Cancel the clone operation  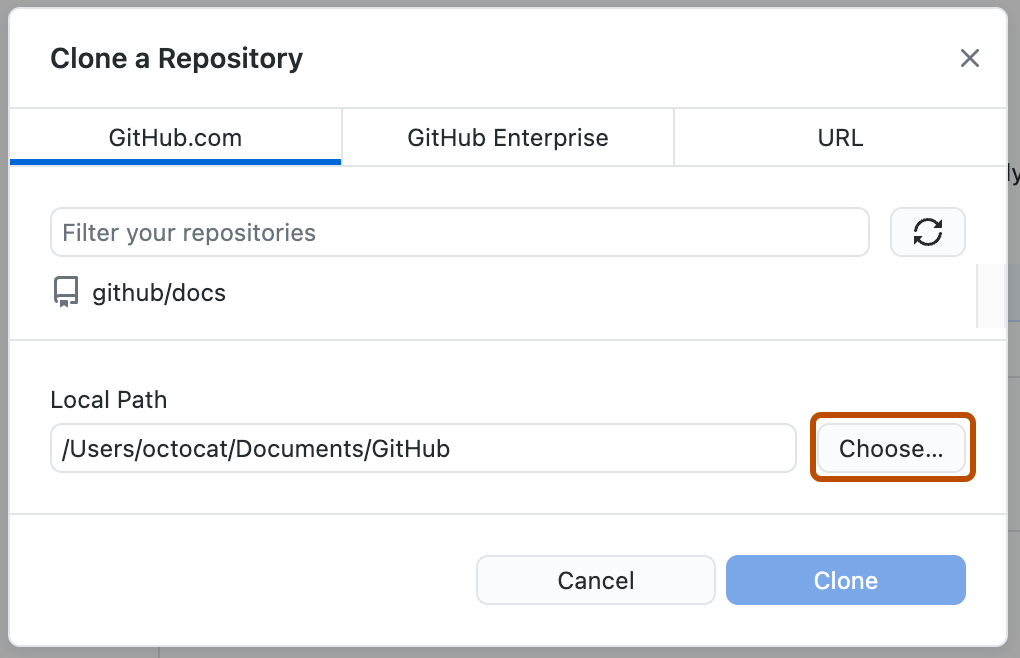[595, 580]
